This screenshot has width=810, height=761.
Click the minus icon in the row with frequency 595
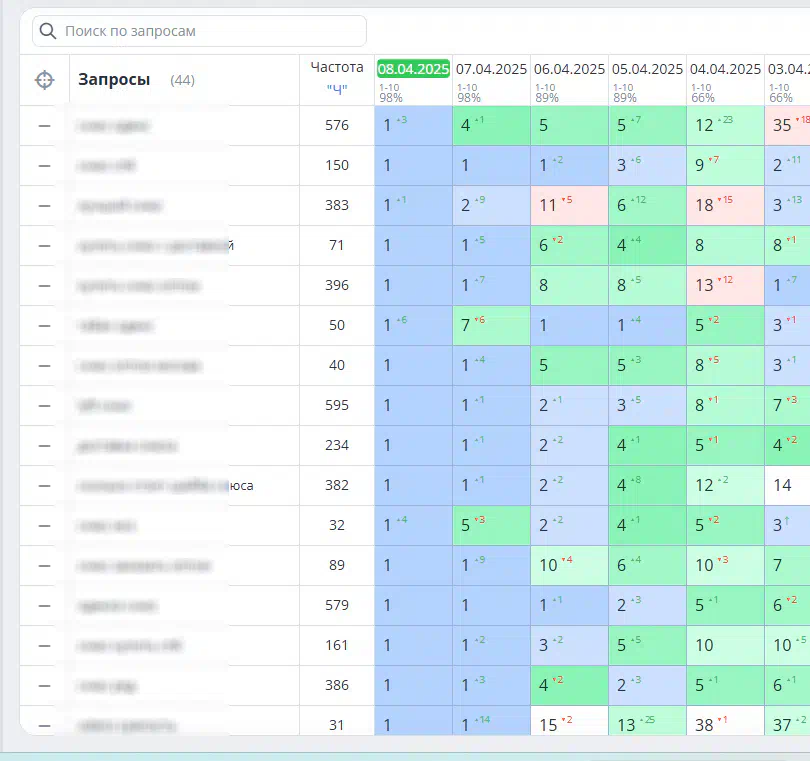pos(44,406)
